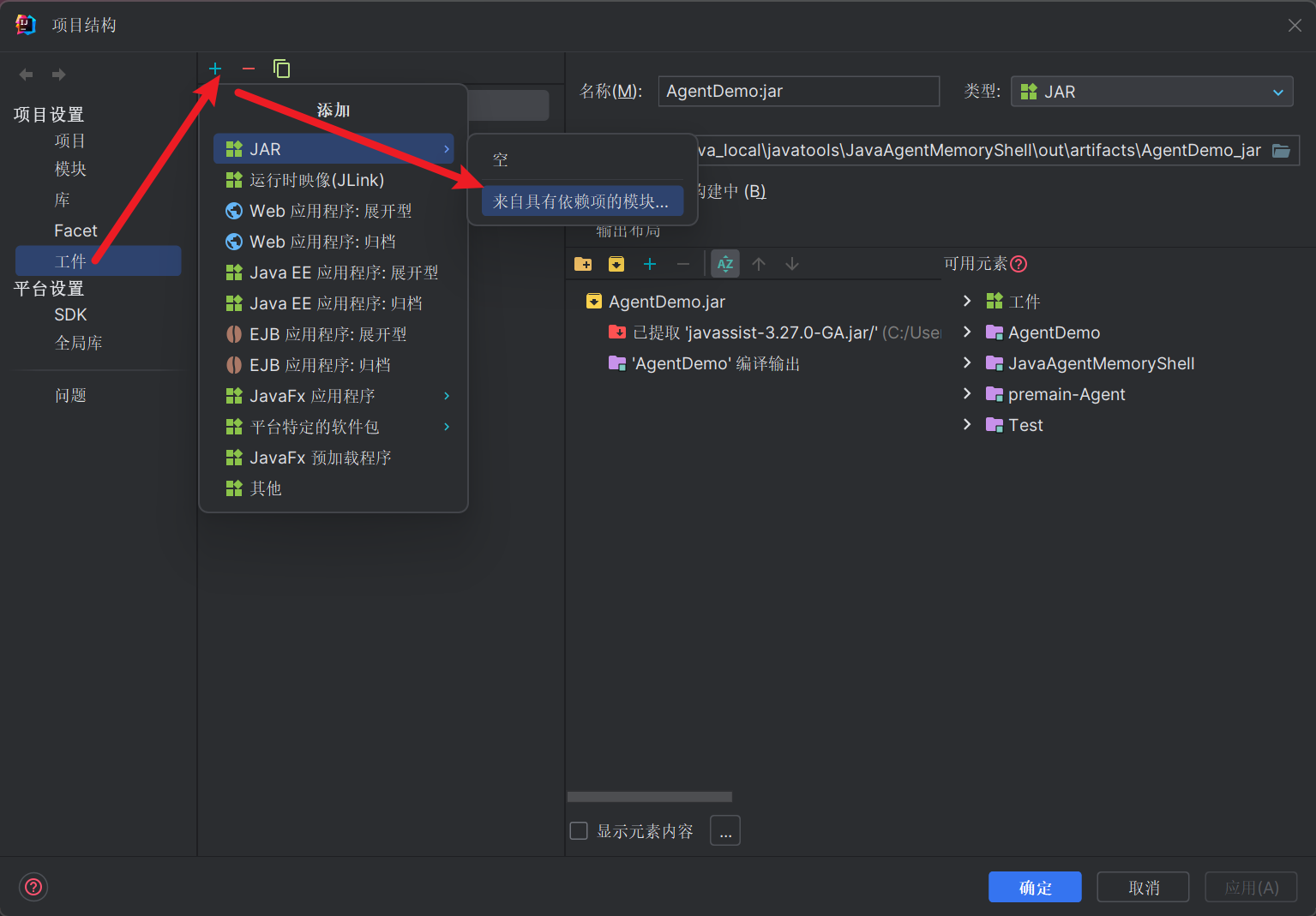Image resolution: width=1316 pixels, height=916 pixels.
Task: Click the add artifact plus icon
Action: 215,69
